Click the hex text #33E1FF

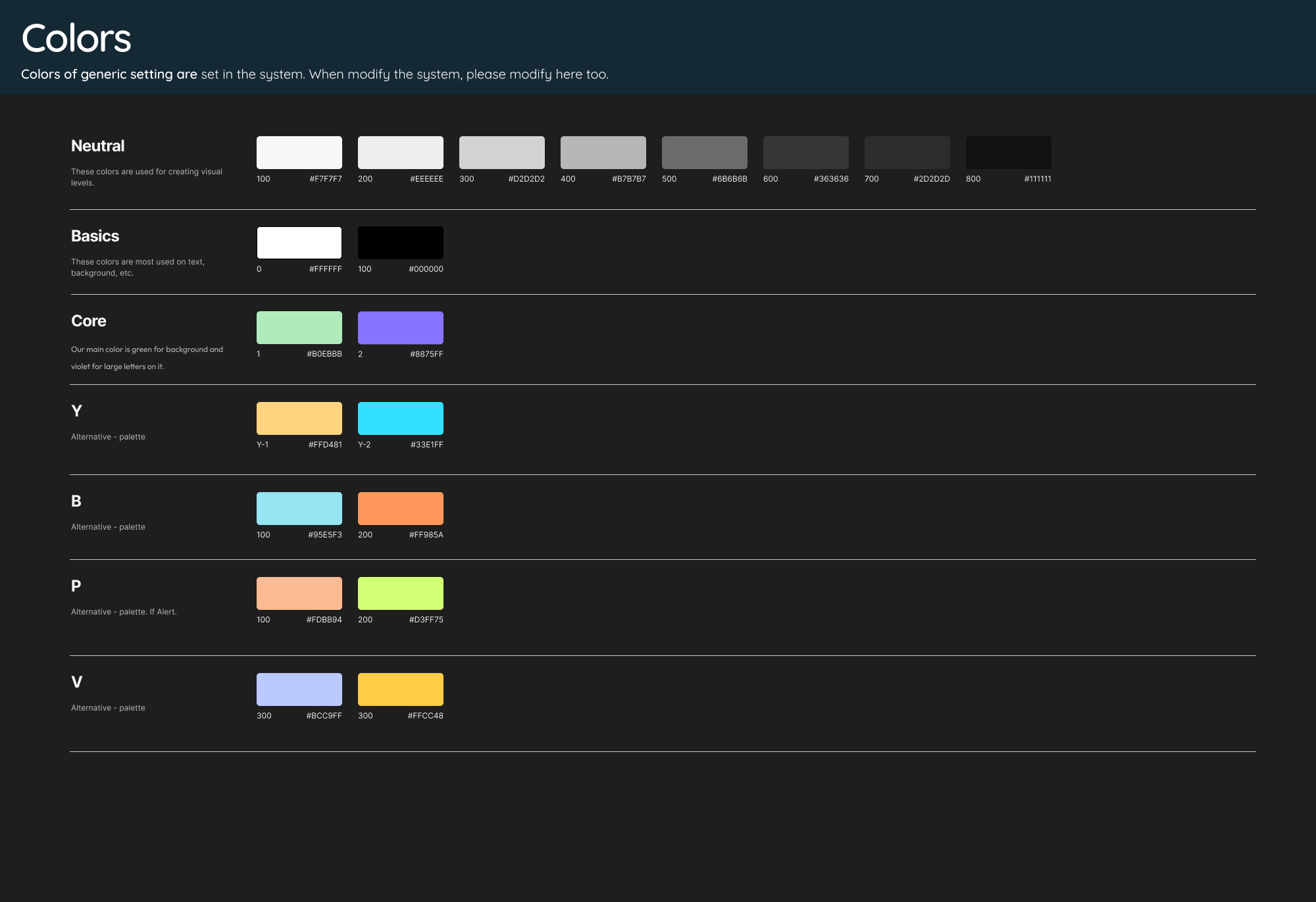427,445
